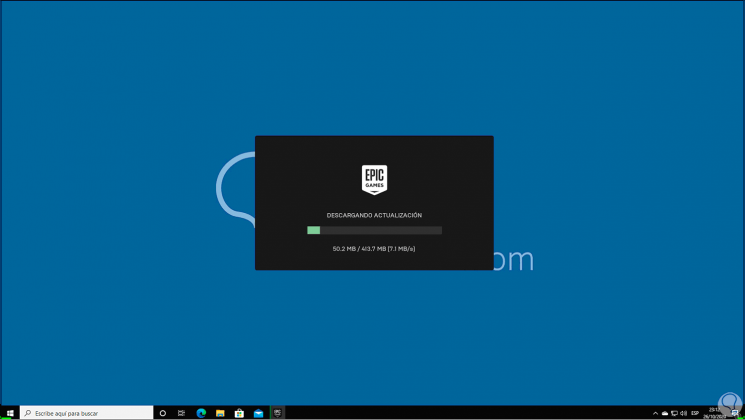The image size is (745, 420).
Task: Open the OneDrive cloud tray icon
Action: [665, 413]
